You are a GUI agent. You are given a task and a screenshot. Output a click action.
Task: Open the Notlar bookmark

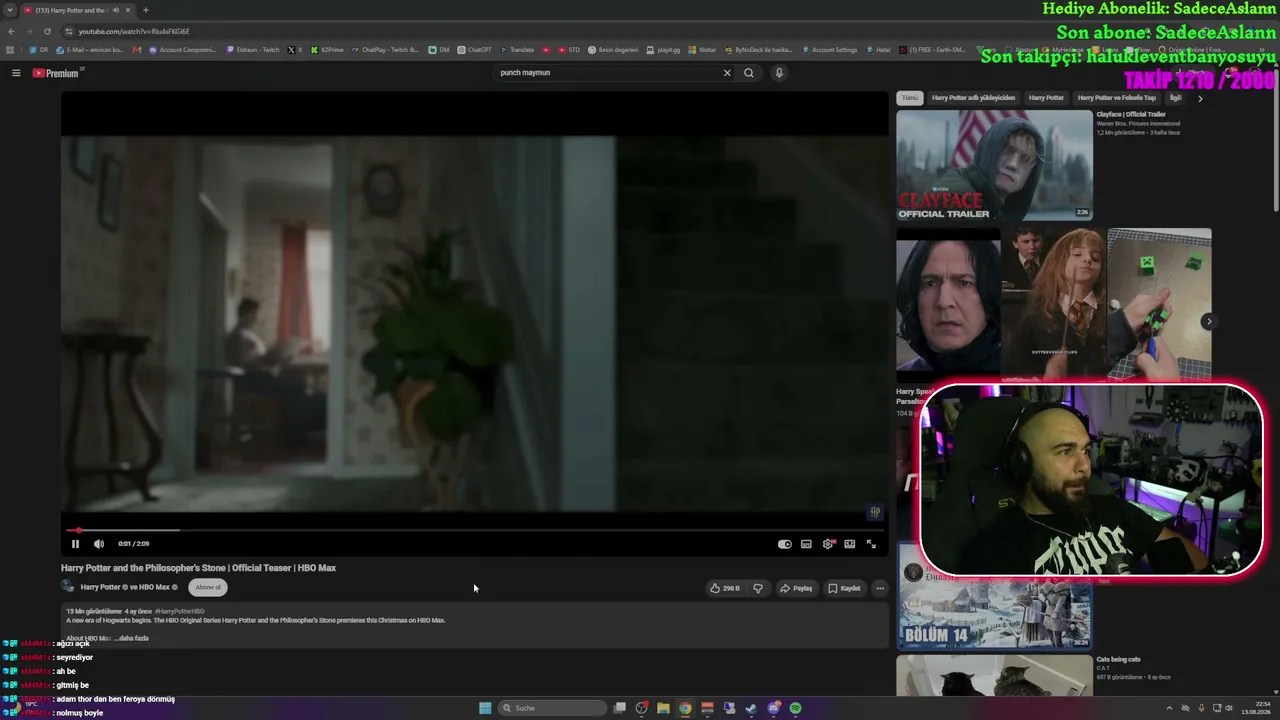tap(702, 50)
